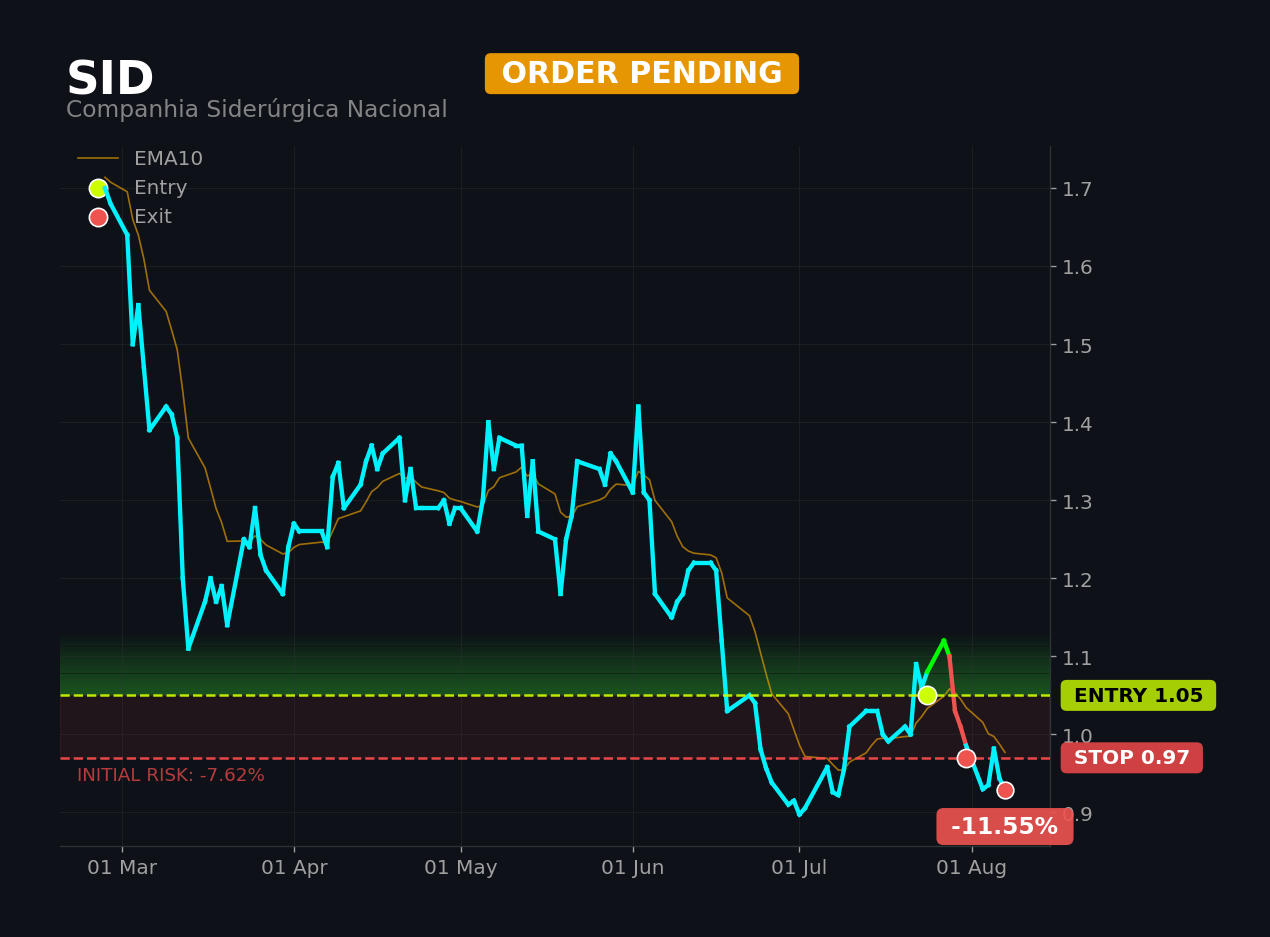Screen dimensions: 1270x937
Task: Click the 1.2 price axis label
Action: [x=1077, y=579]
